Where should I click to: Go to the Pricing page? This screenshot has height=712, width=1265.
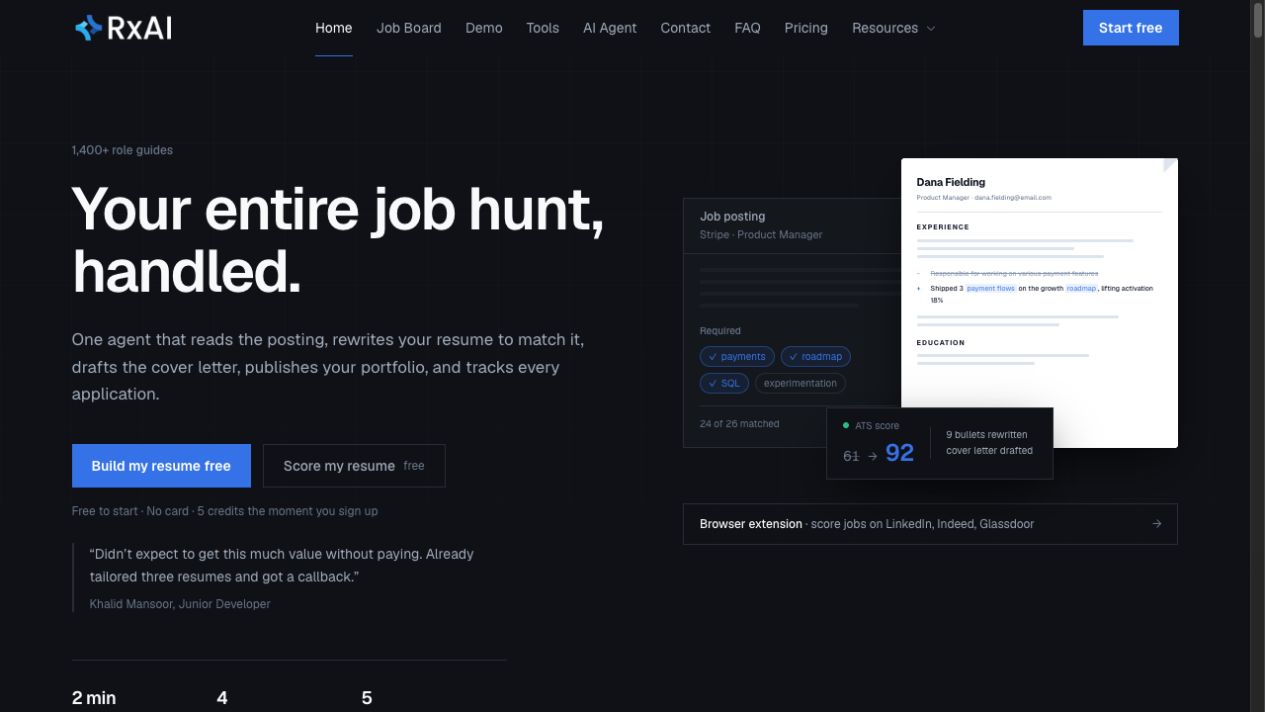[x=806, y=28]
